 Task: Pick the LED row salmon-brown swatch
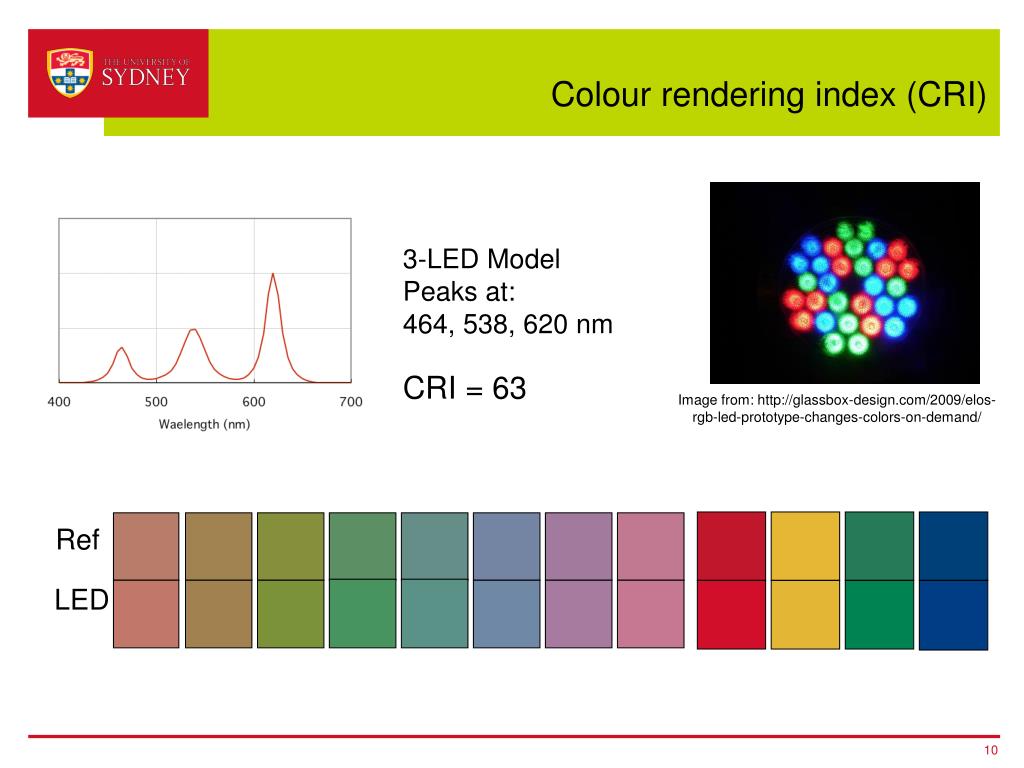tap(146, 614)
